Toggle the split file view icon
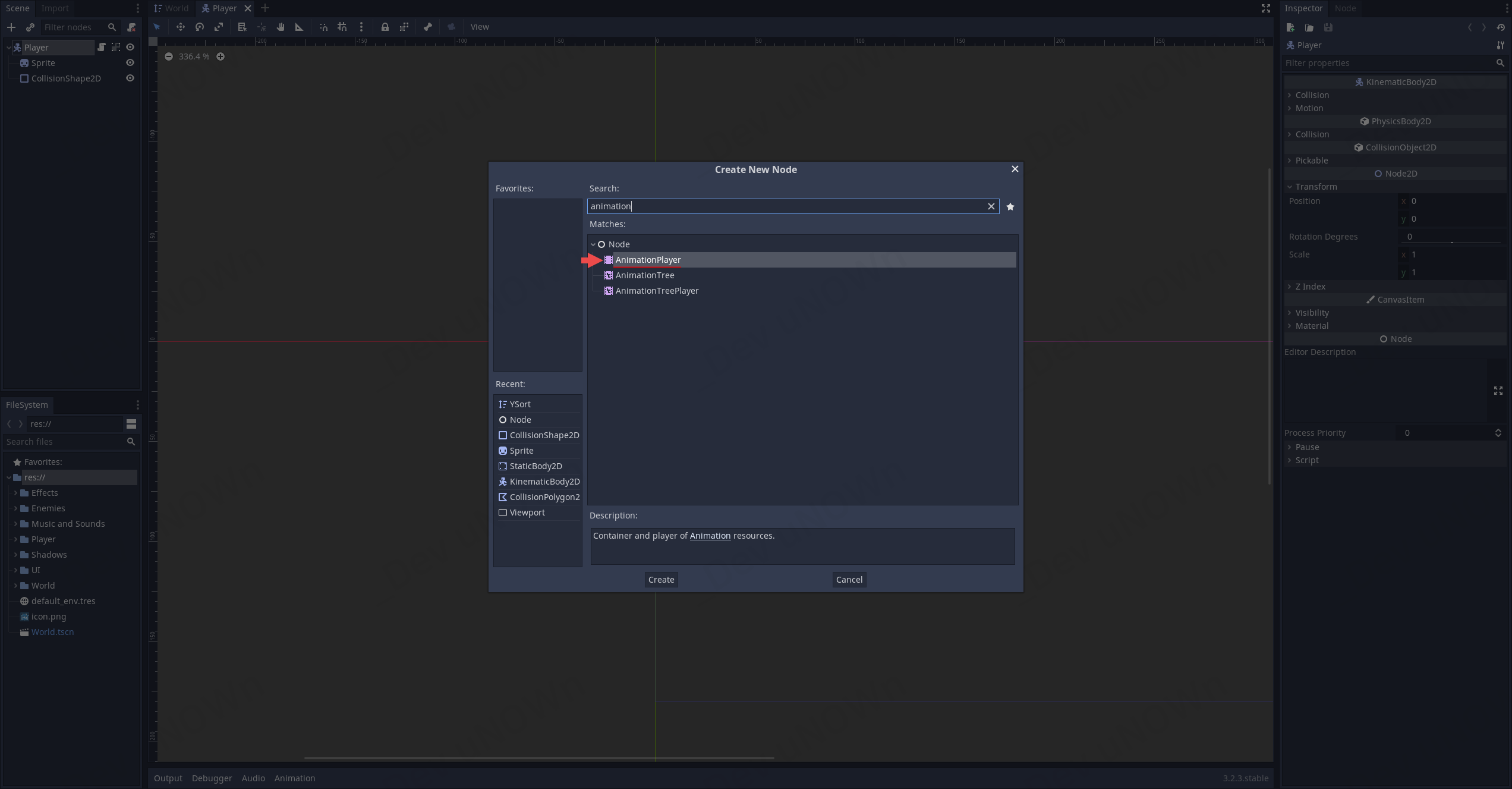1512x789 pixels. [131, 424]
